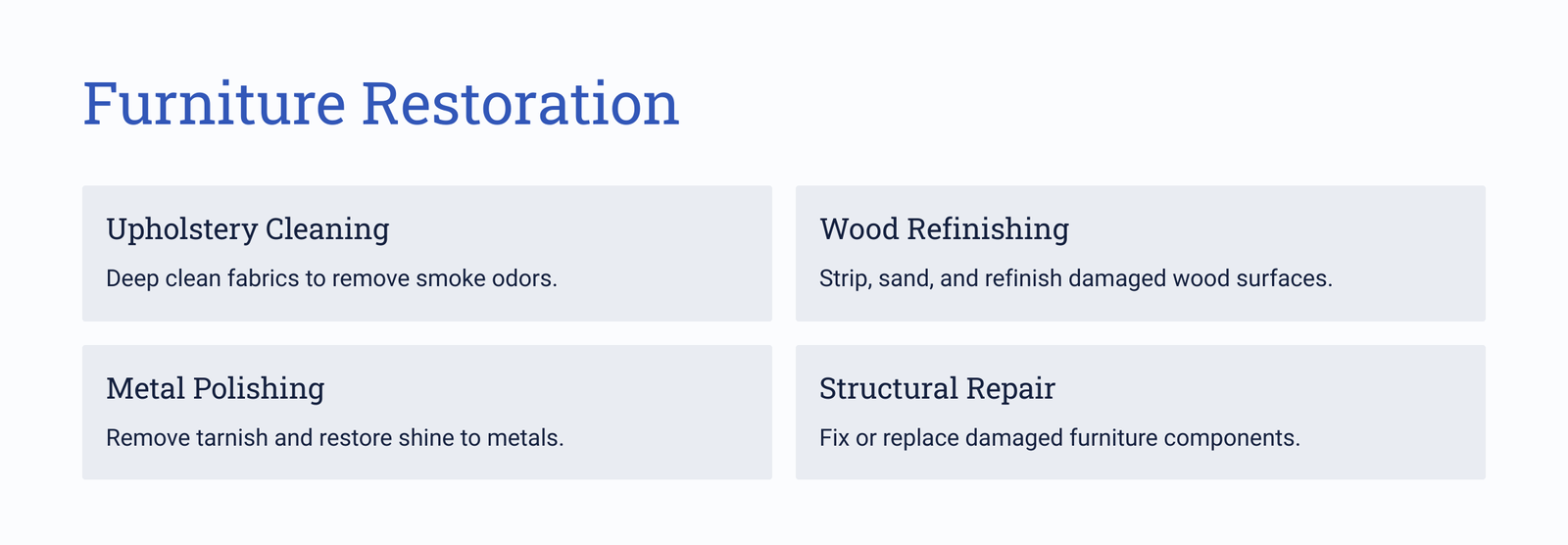Screen dimensions: 1568x545
Task: Click the text about removing smoke odors
Action: 331,278
